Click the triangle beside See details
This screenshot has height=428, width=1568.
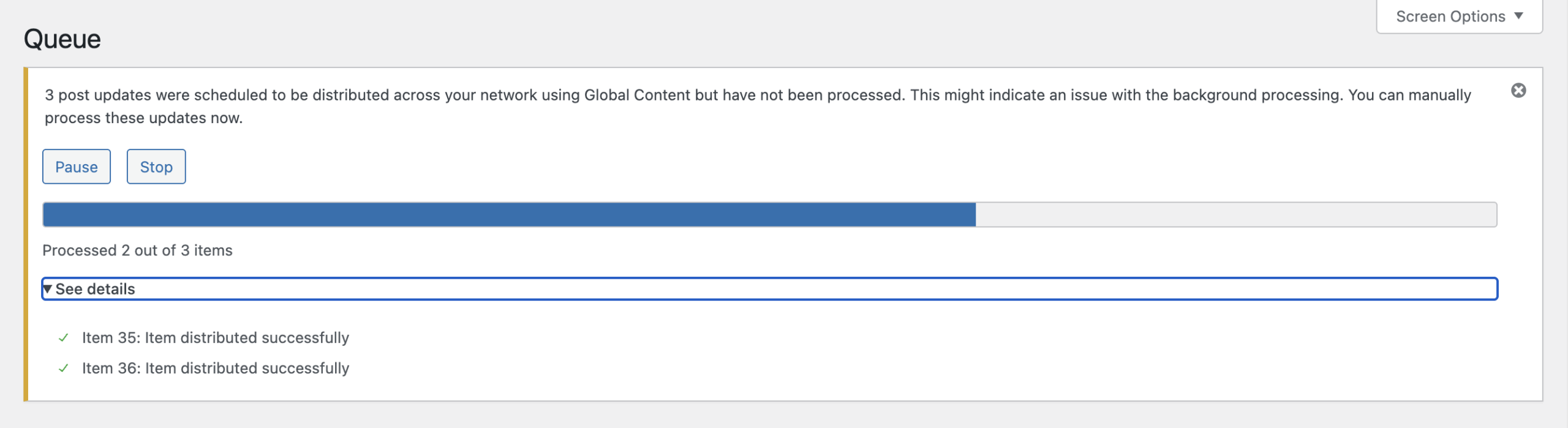(48, 289)
